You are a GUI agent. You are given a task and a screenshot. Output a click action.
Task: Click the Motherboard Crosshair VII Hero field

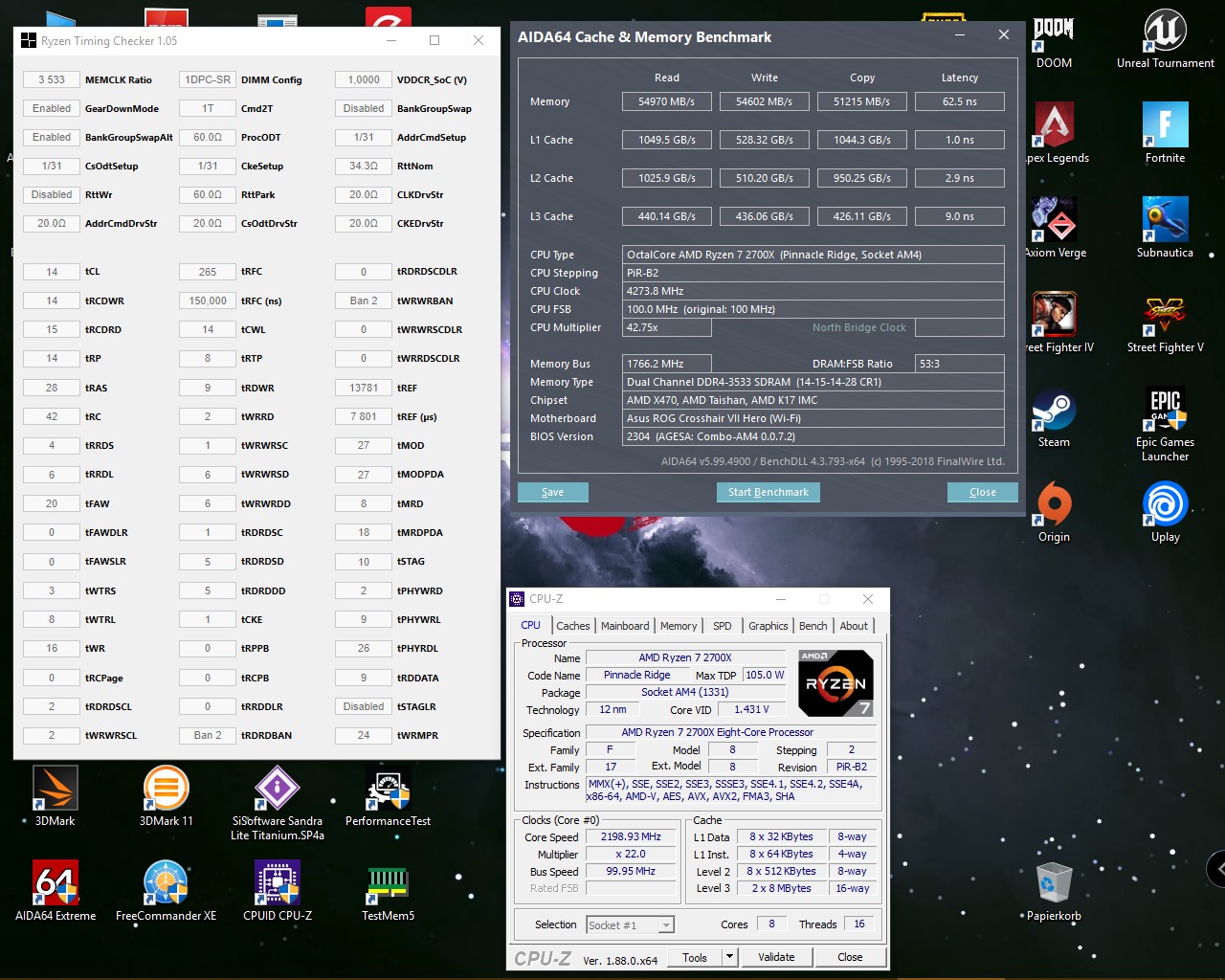point(813,418)
